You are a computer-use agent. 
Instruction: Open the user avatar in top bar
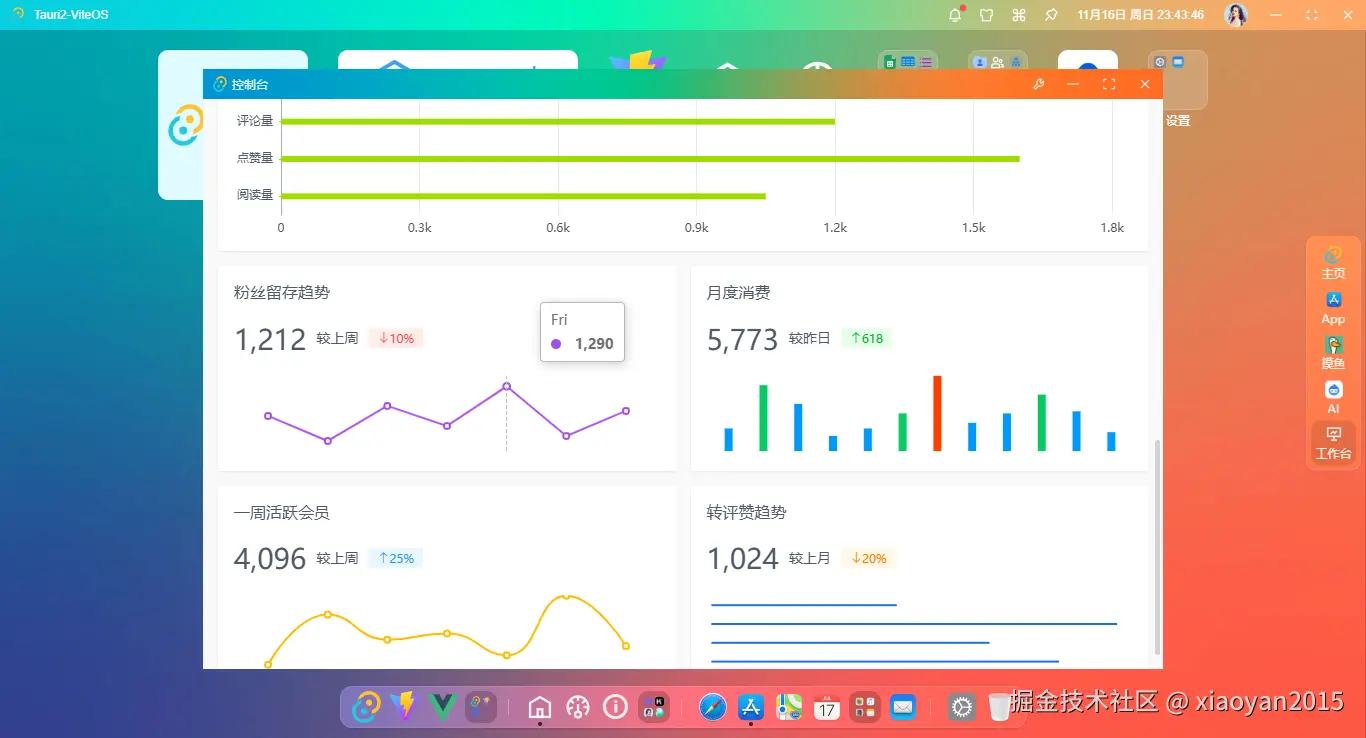(x=1237, y=15)
